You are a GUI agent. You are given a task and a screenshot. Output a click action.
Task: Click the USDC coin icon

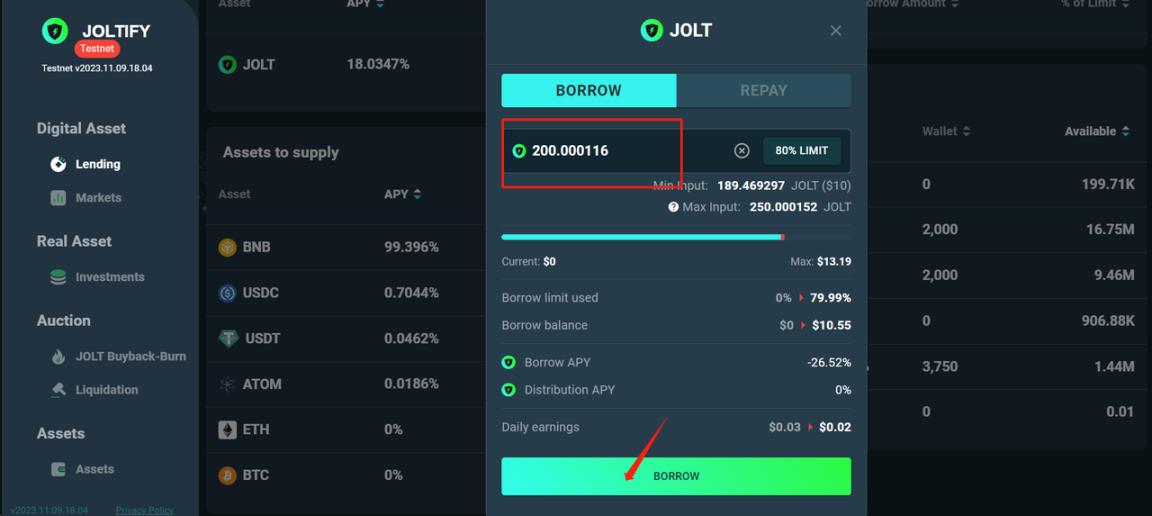(227, 293)
